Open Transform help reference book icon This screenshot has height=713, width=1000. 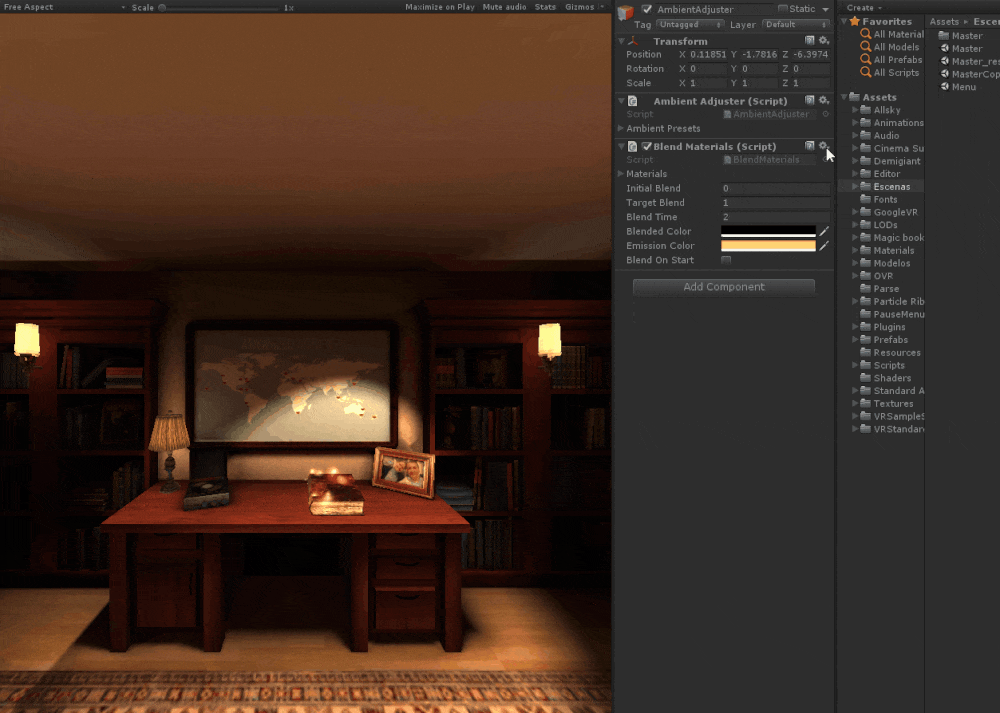tap(809, 40)
